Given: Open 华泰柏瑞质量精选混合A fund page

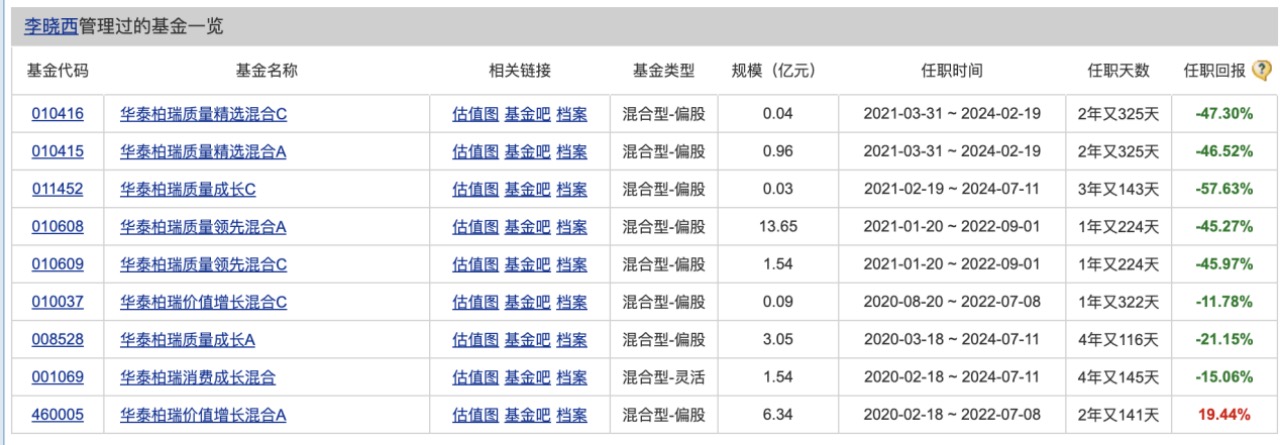Looking at the screenshot, I should click(x=203, y=152).
